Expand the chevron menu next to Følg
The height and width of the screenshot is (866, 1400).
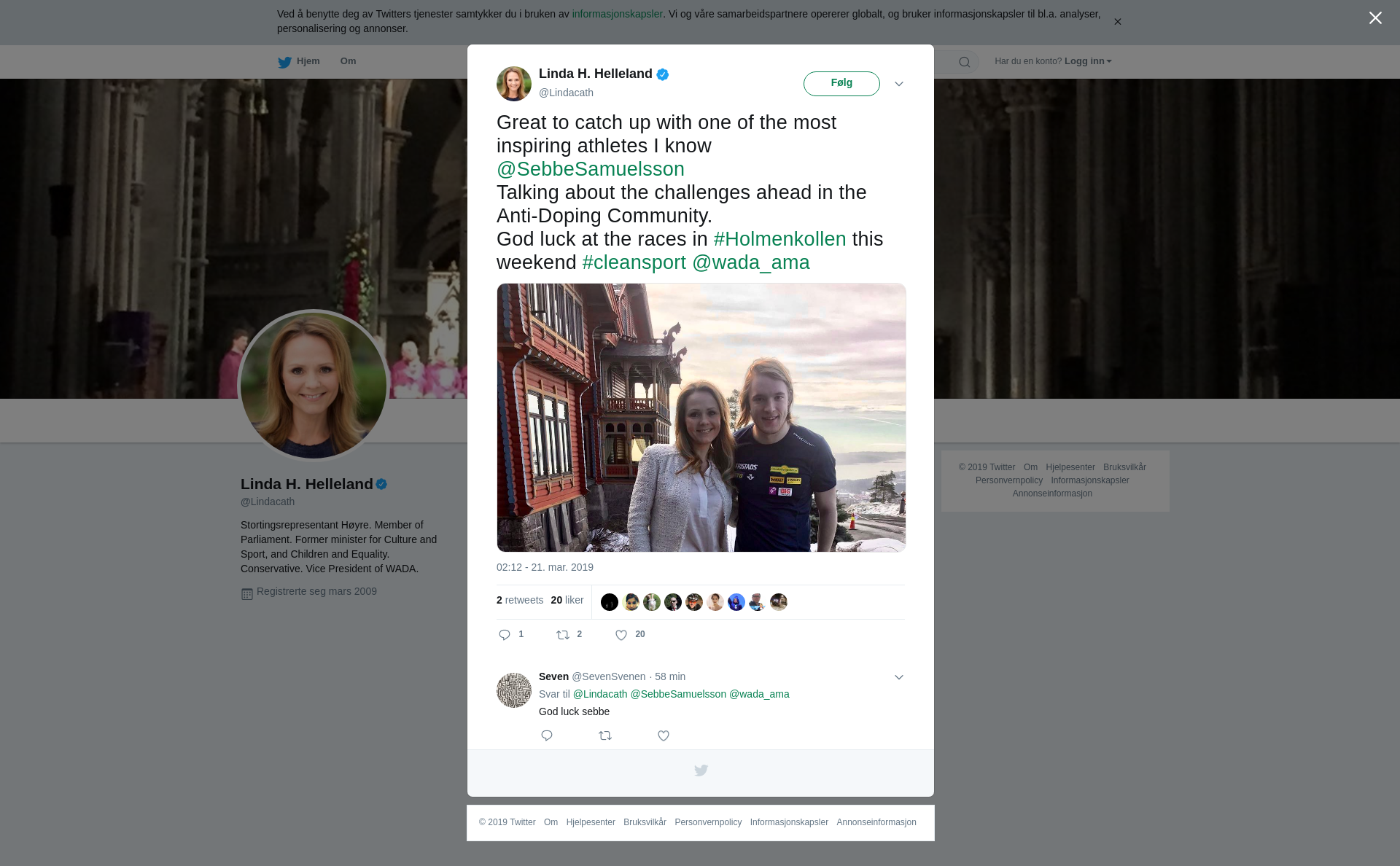click(899, 84)
